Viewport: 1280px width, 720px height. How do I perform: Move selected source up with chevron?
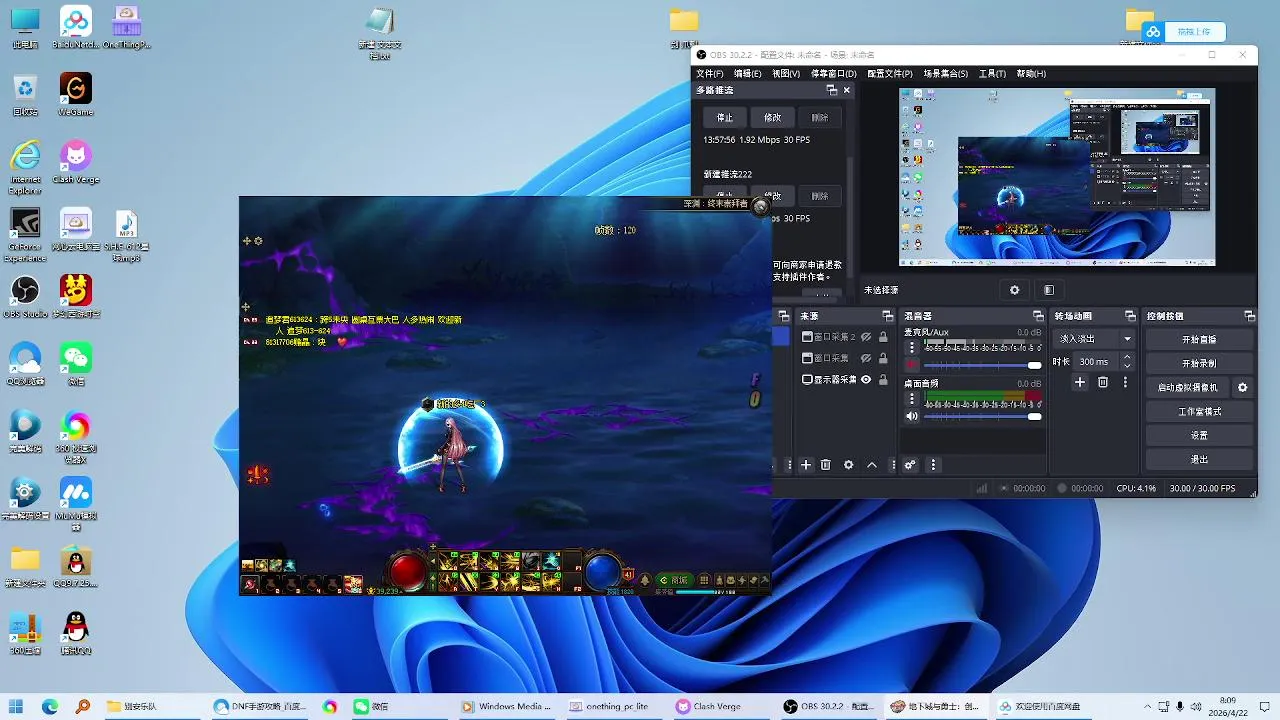click(872, 465)
